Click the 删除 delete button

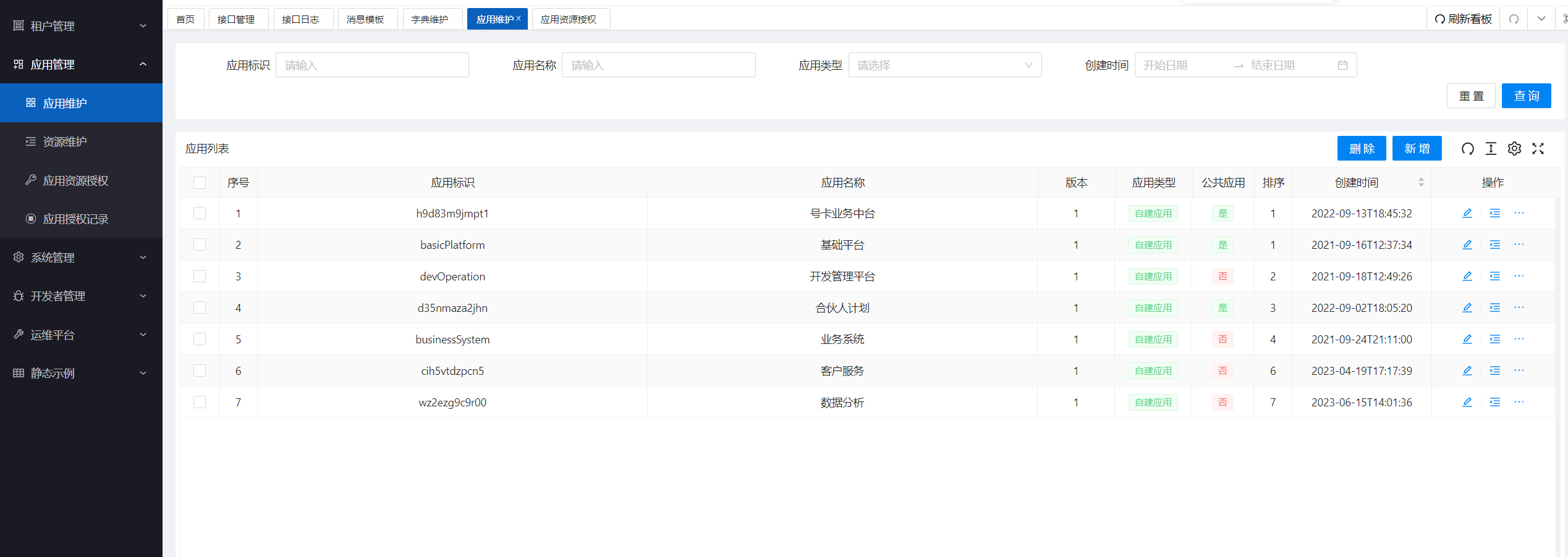[x=1362, y=148]
